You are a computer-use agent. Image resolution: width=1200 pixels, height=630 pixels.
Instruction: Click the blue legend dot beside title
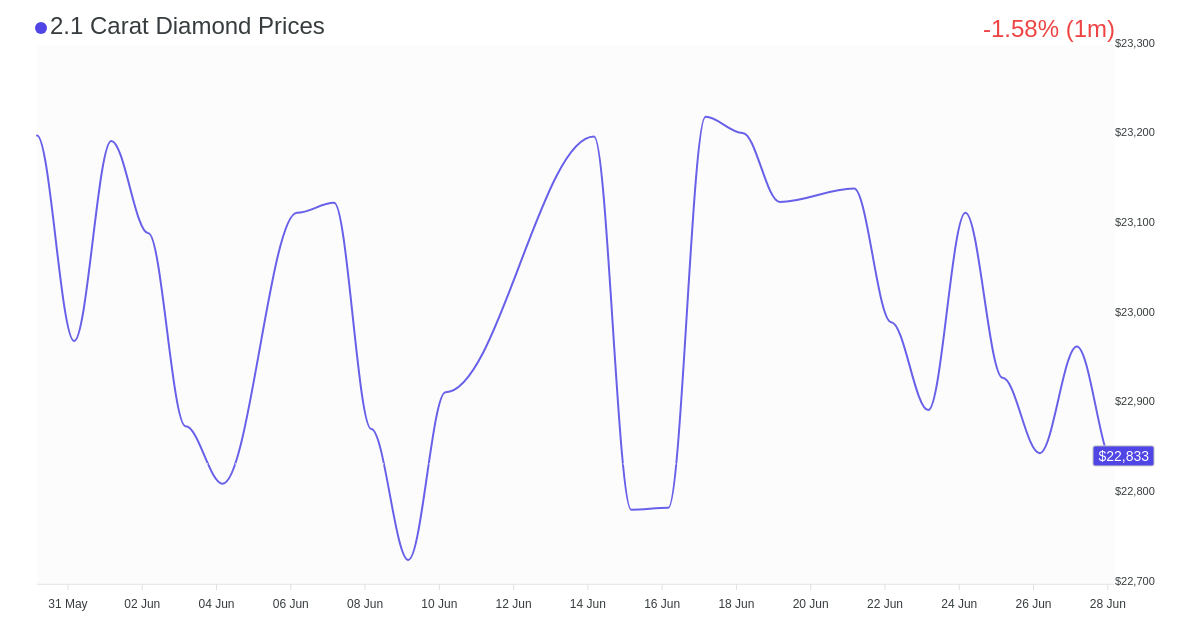[x=41, y=28]
